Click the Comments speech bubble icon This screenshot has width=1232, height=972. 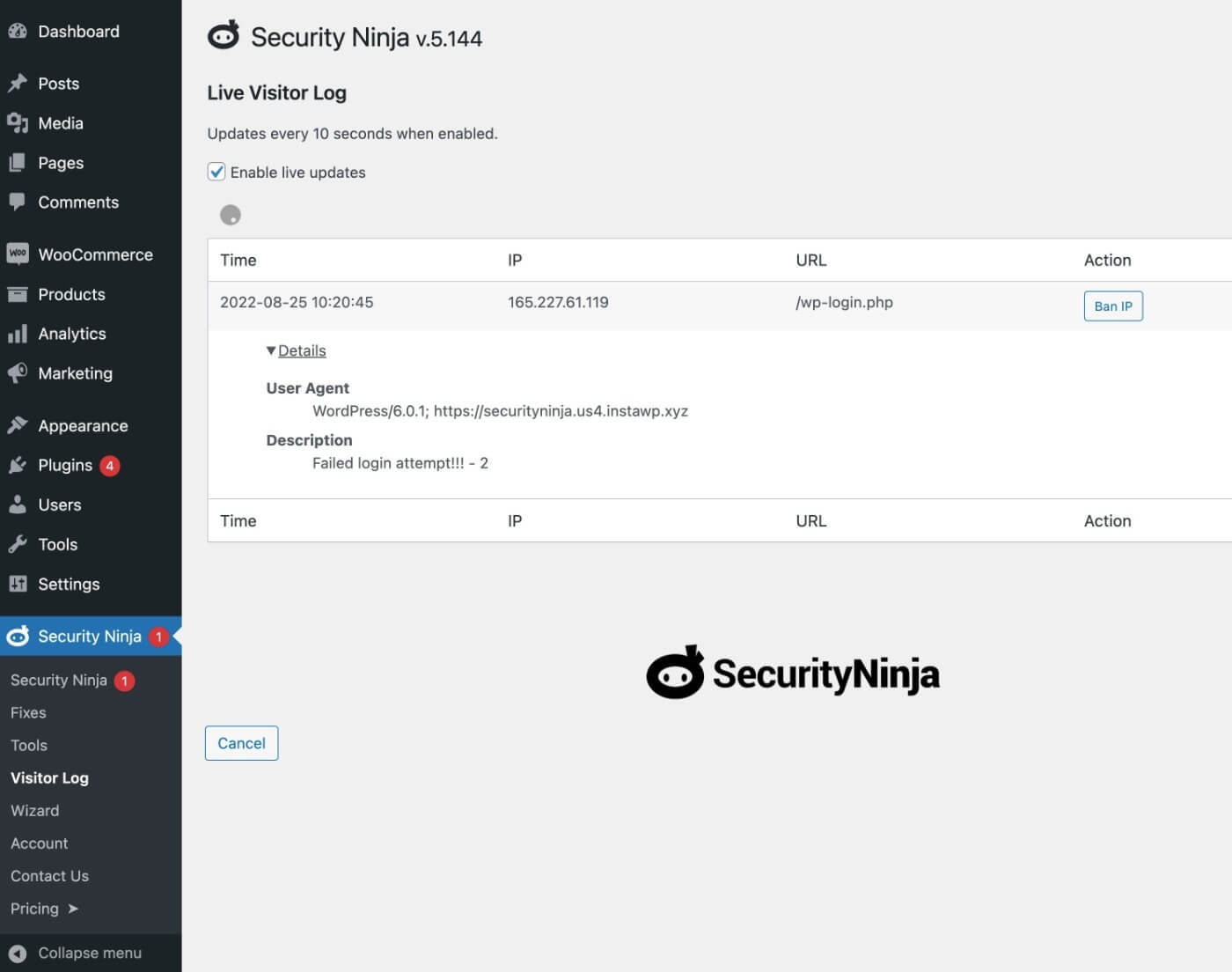coord(18,202)
